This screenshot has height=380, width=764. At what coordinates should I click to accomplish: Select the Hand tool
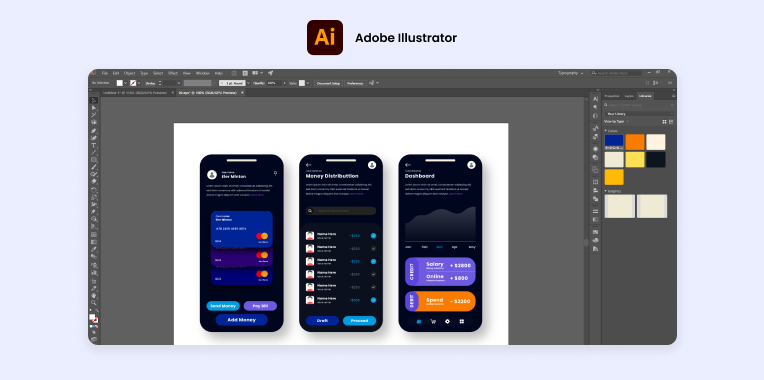point(94,296)
